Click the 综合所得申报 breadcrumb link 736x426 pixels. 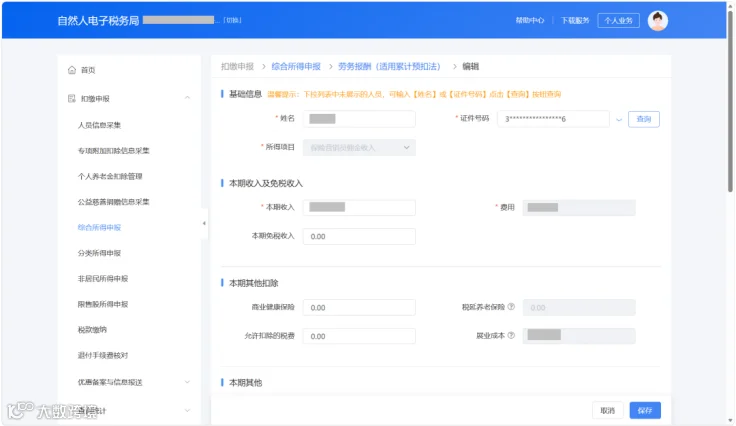pyautogui.click(x=296, y=67)
